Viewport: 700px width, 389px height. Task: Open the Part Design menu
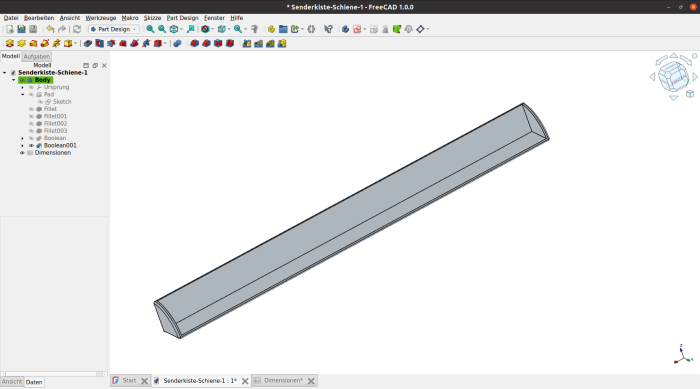click(182, 18)
